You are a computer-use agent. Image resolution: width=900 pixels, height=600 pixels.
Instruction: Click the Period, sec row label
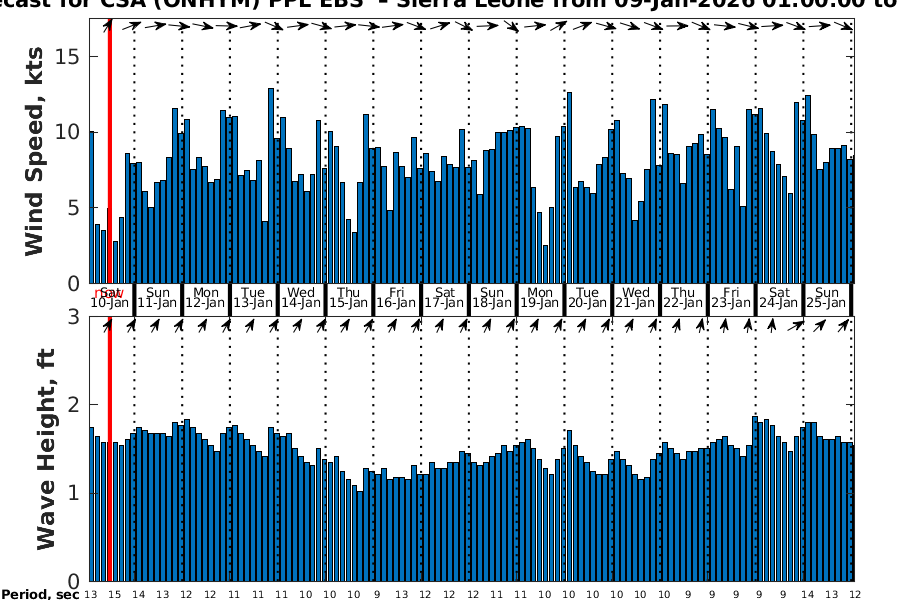point(38,594)
